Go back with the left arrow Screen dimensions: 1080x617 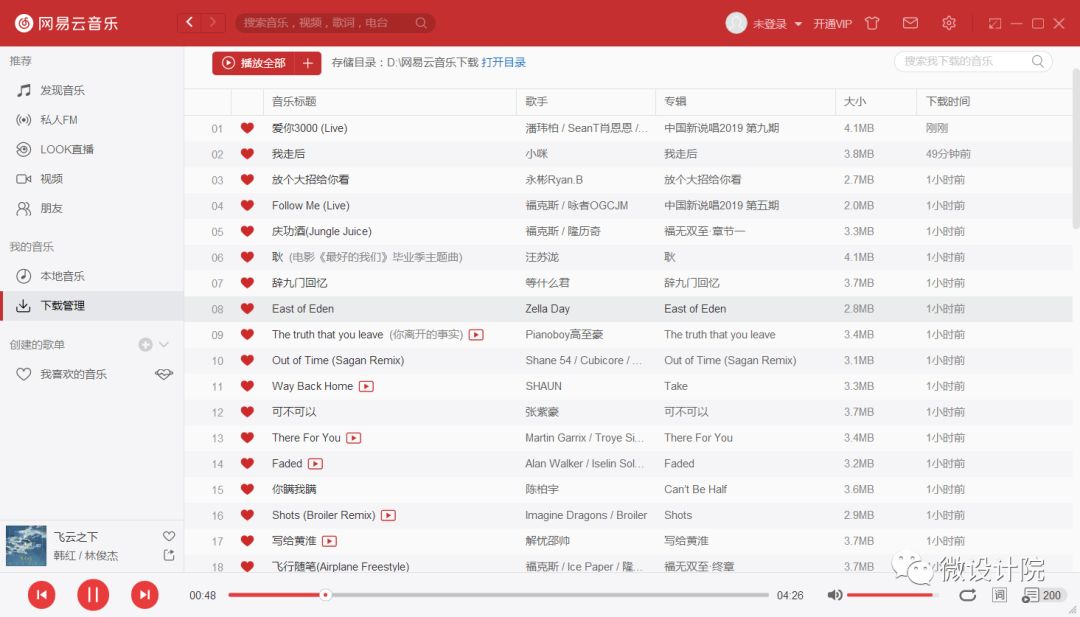pyautogui.click(x=189, y=23)
